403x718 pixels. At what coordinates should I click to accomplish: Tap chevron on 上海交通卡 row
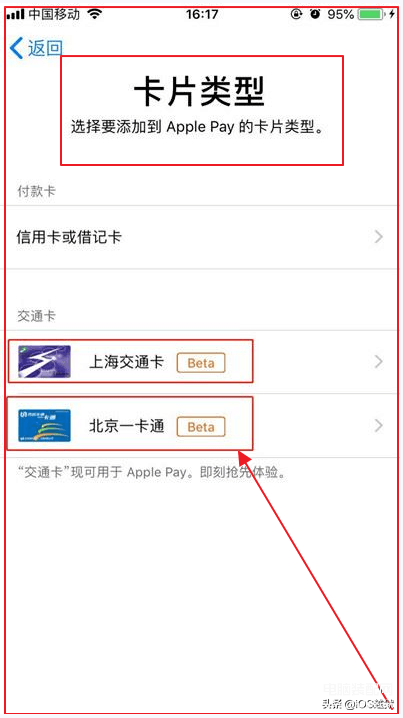click(x=379, y=362)
